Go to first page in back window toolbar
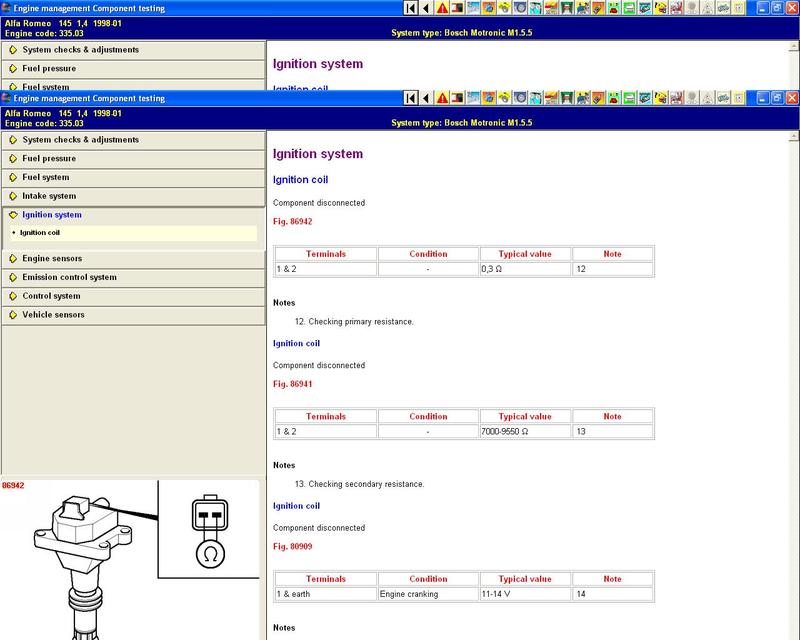The height and width of the screenshot is (640, 800). click(x=410, y=8)
